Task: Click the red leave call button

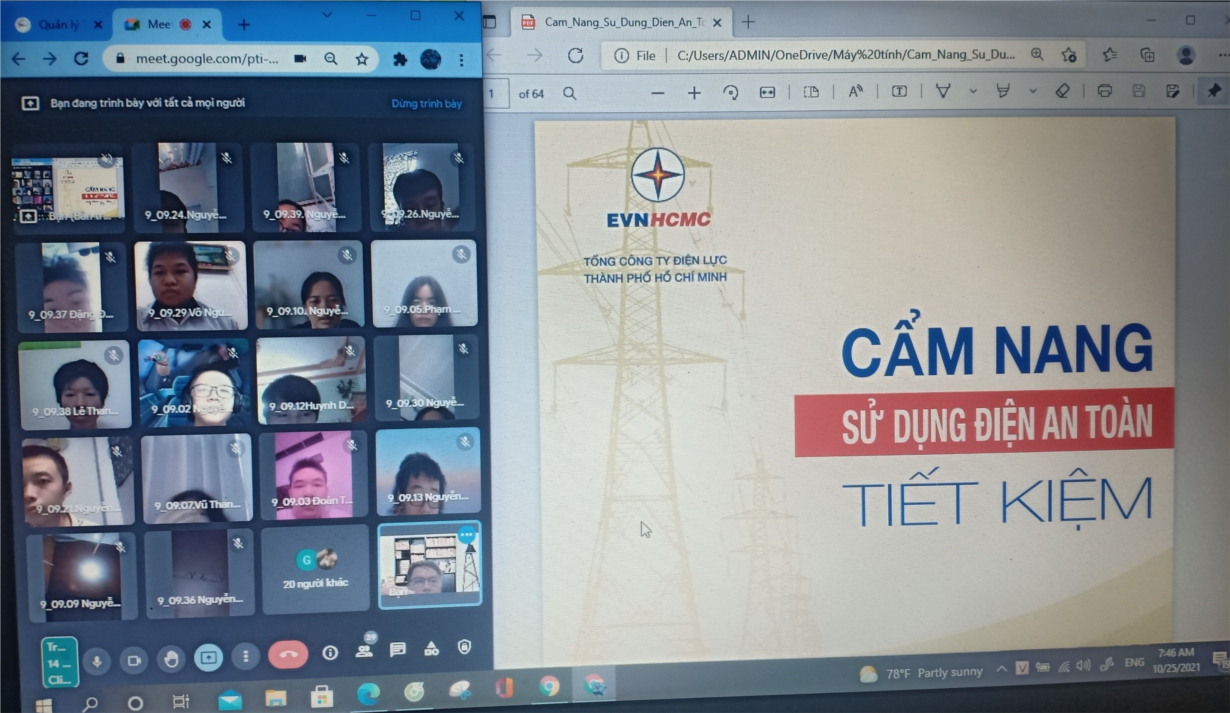Action: pos(288,655)
